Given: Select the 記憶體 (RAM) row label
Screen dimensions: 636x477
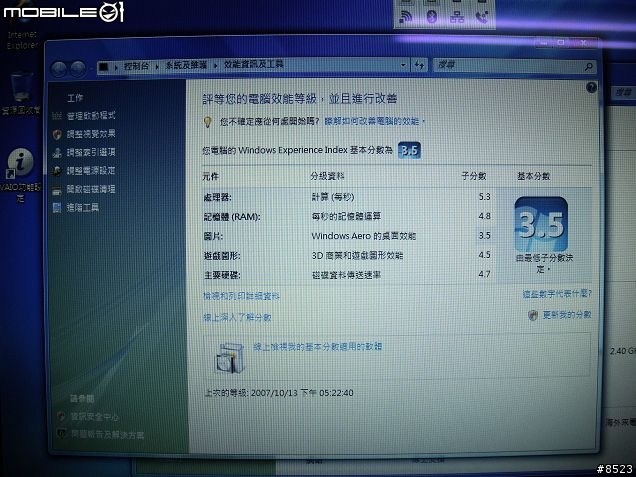Looking at the screenshot, I should 232,217.
